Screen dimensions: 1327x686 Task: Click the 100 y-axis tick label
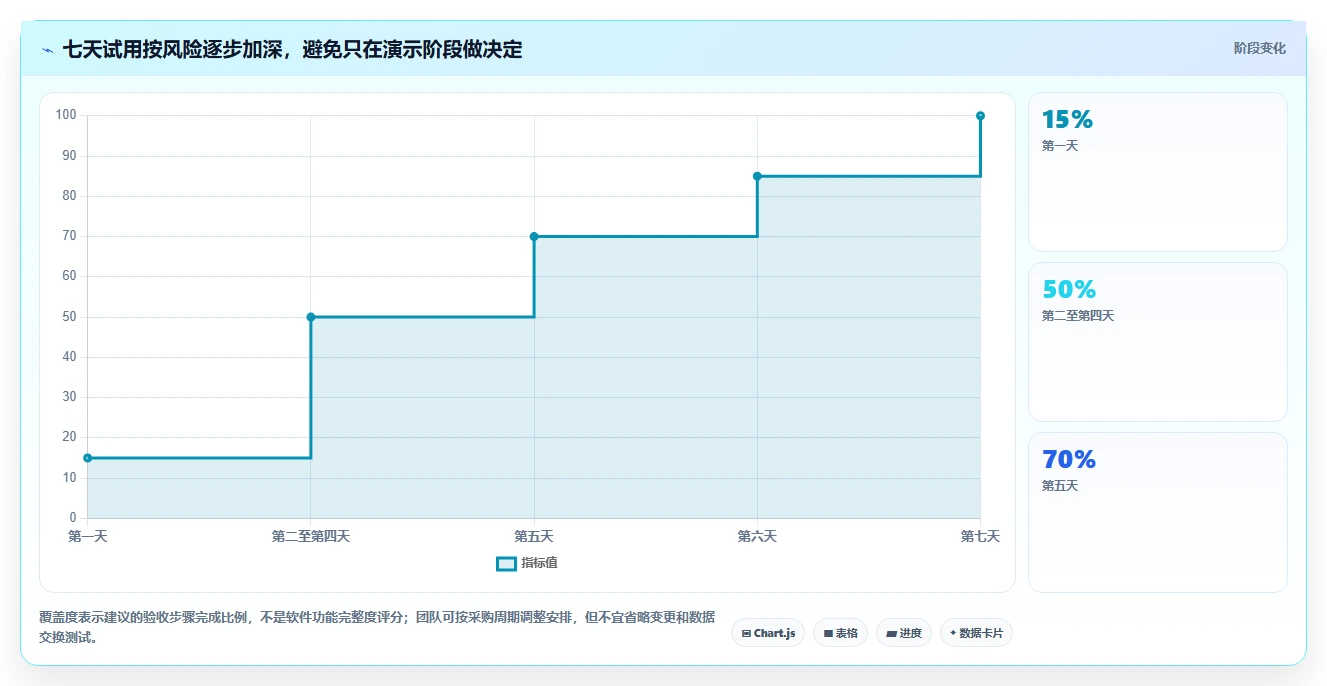point(66,115)
